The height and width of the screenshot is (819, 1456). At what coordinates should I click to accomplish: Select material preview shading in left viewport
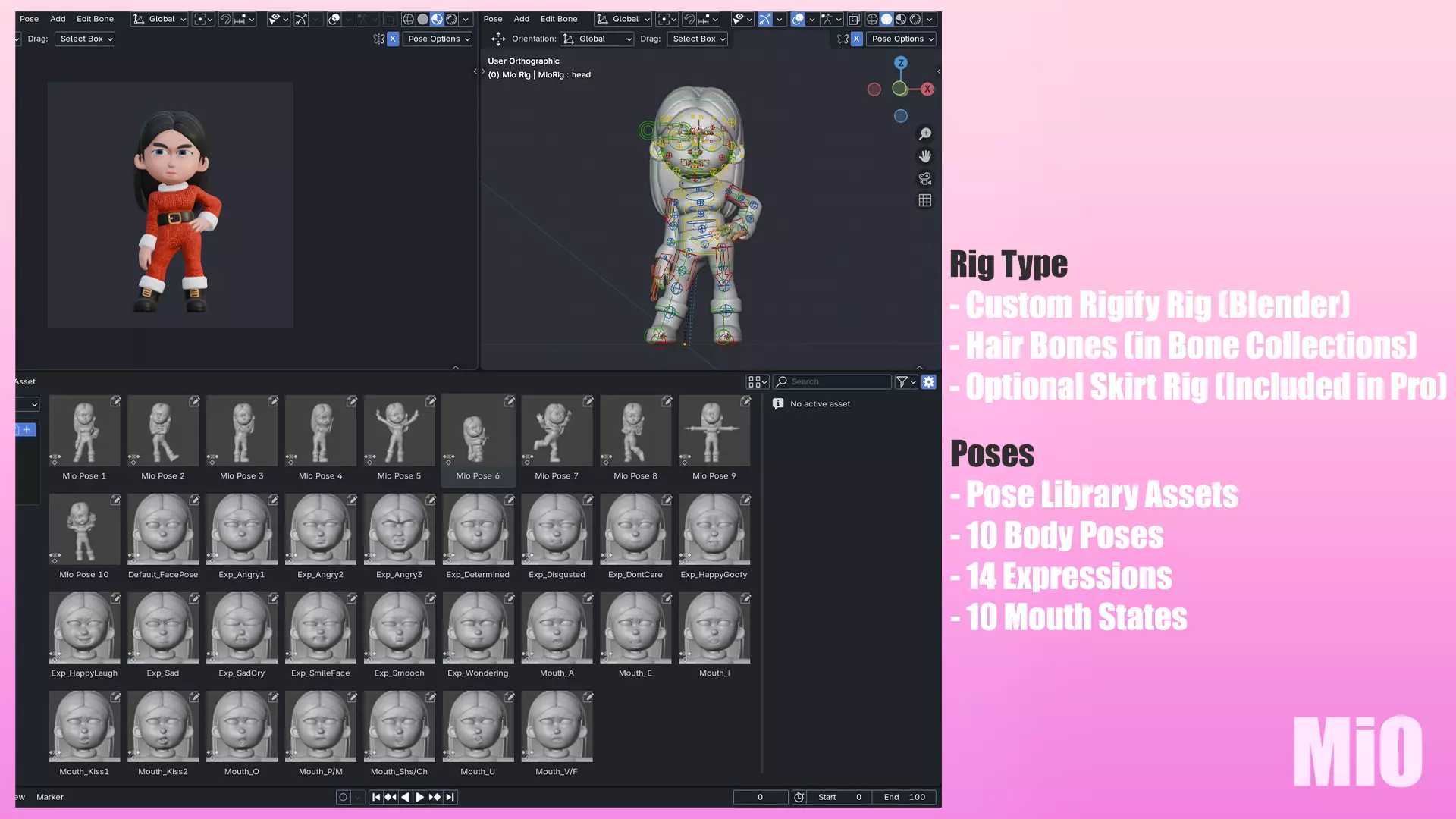pyautogui.click(x=437, y=19)
